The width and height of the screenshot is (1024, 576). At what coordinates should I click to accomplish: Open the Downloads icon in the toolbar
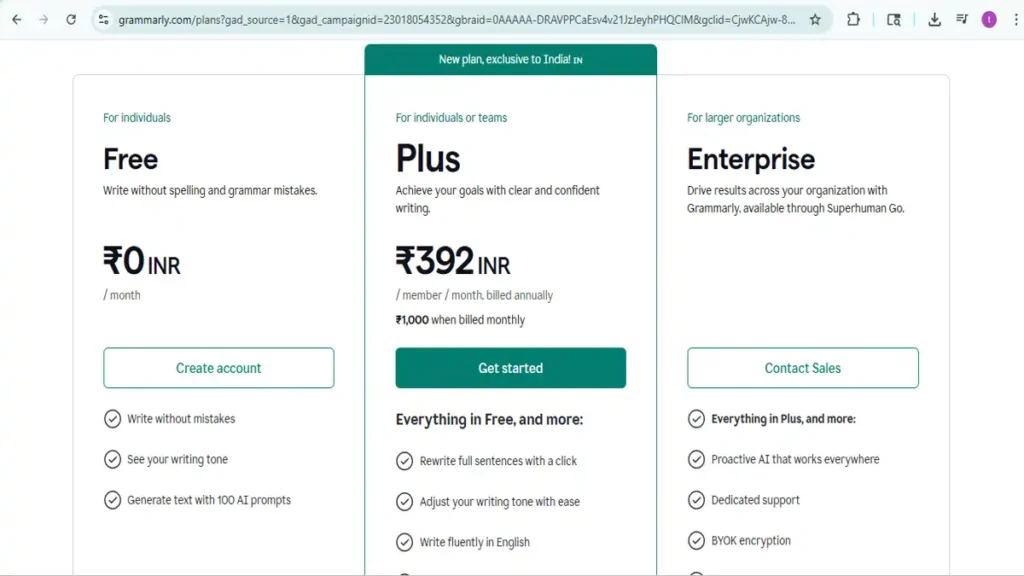936,19
